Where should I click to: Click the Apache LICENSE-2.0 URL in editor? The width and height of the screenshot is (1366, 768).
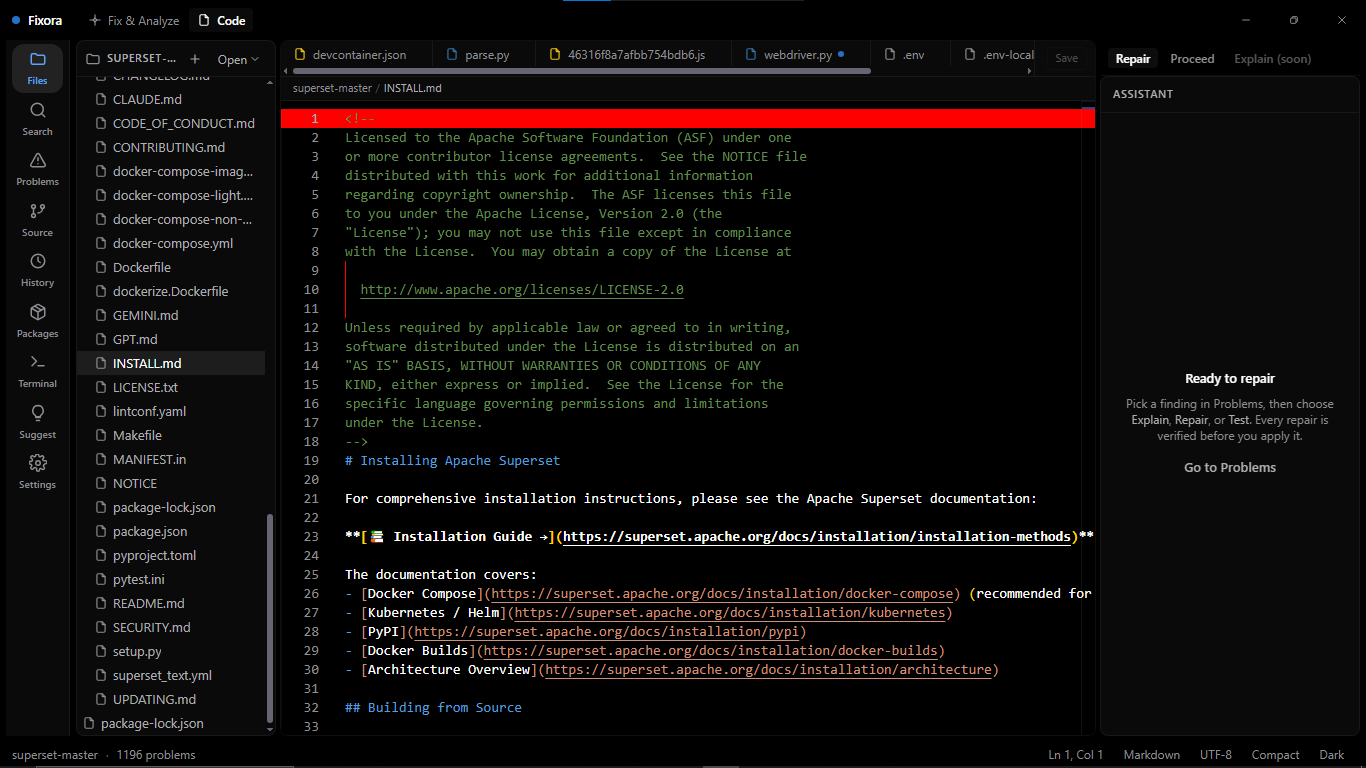pyautogui.click(x=522, y=290)
